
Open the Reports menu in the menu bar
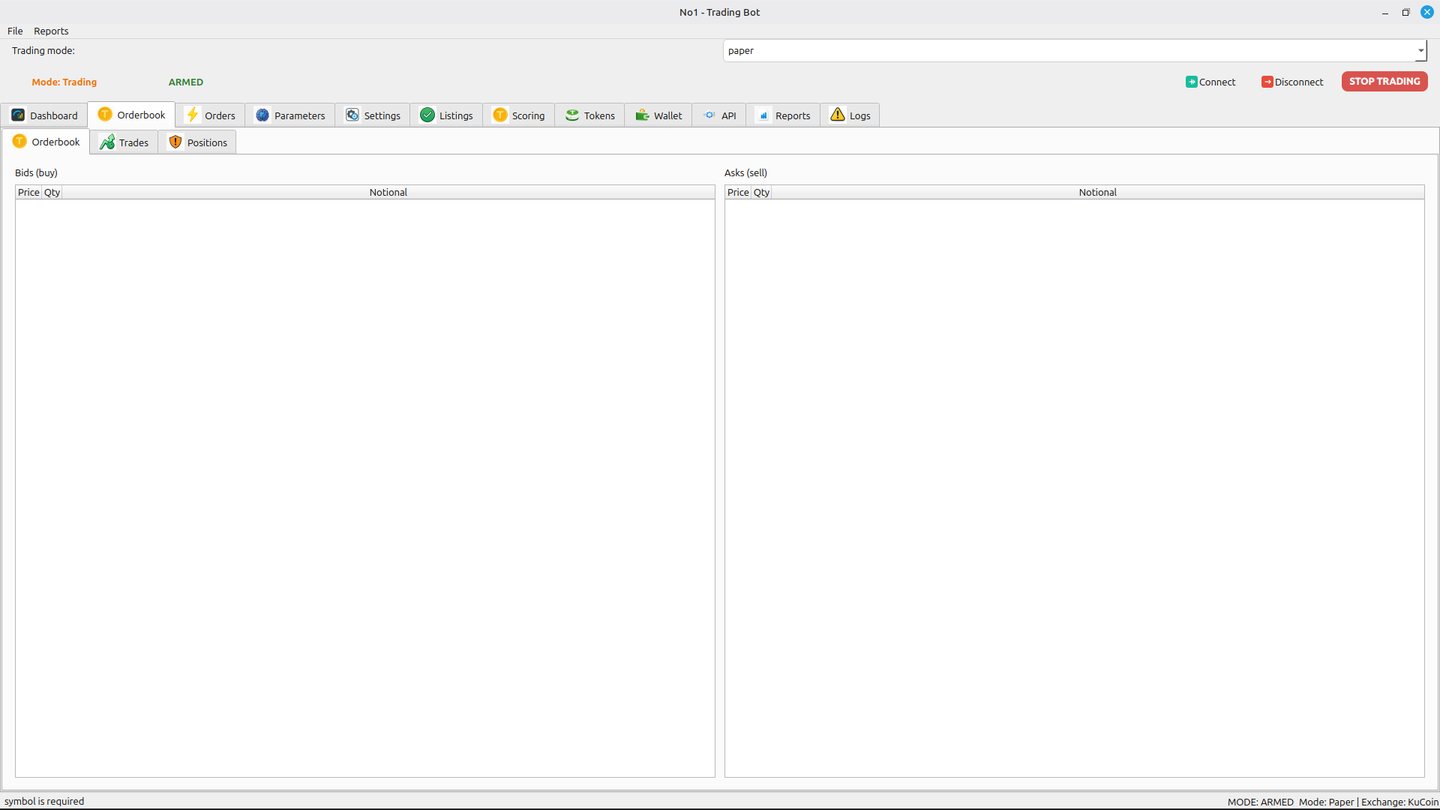pyautogui.click(x=51, y=31)
